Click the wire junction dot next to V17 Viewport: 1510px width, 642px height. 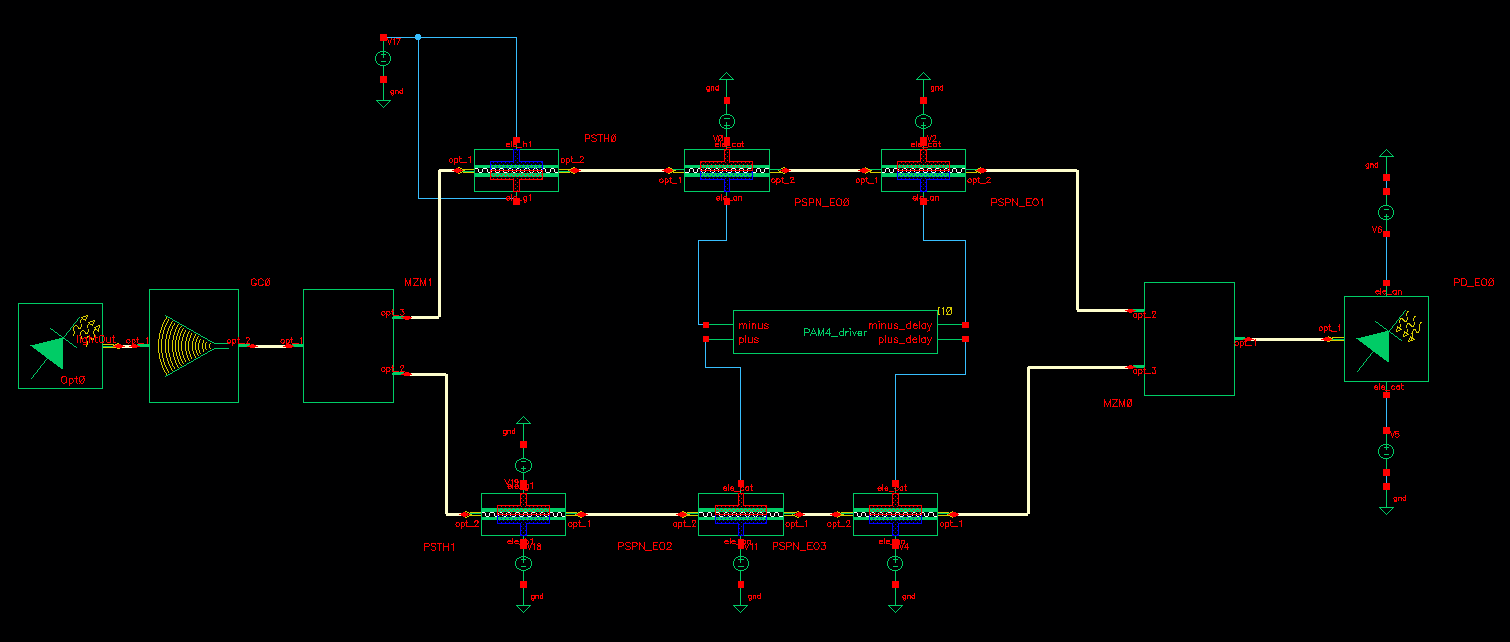(418, 37)
